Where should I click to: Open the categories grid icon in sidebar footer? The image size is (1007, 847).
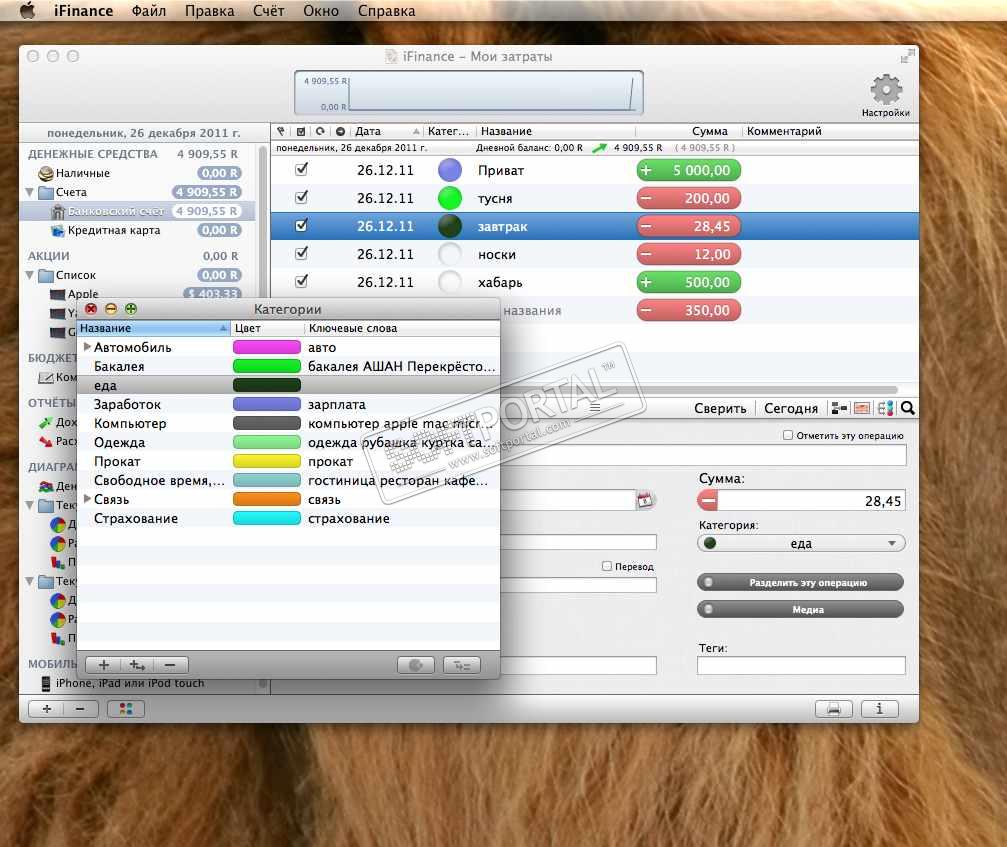[x=126, y=709]
